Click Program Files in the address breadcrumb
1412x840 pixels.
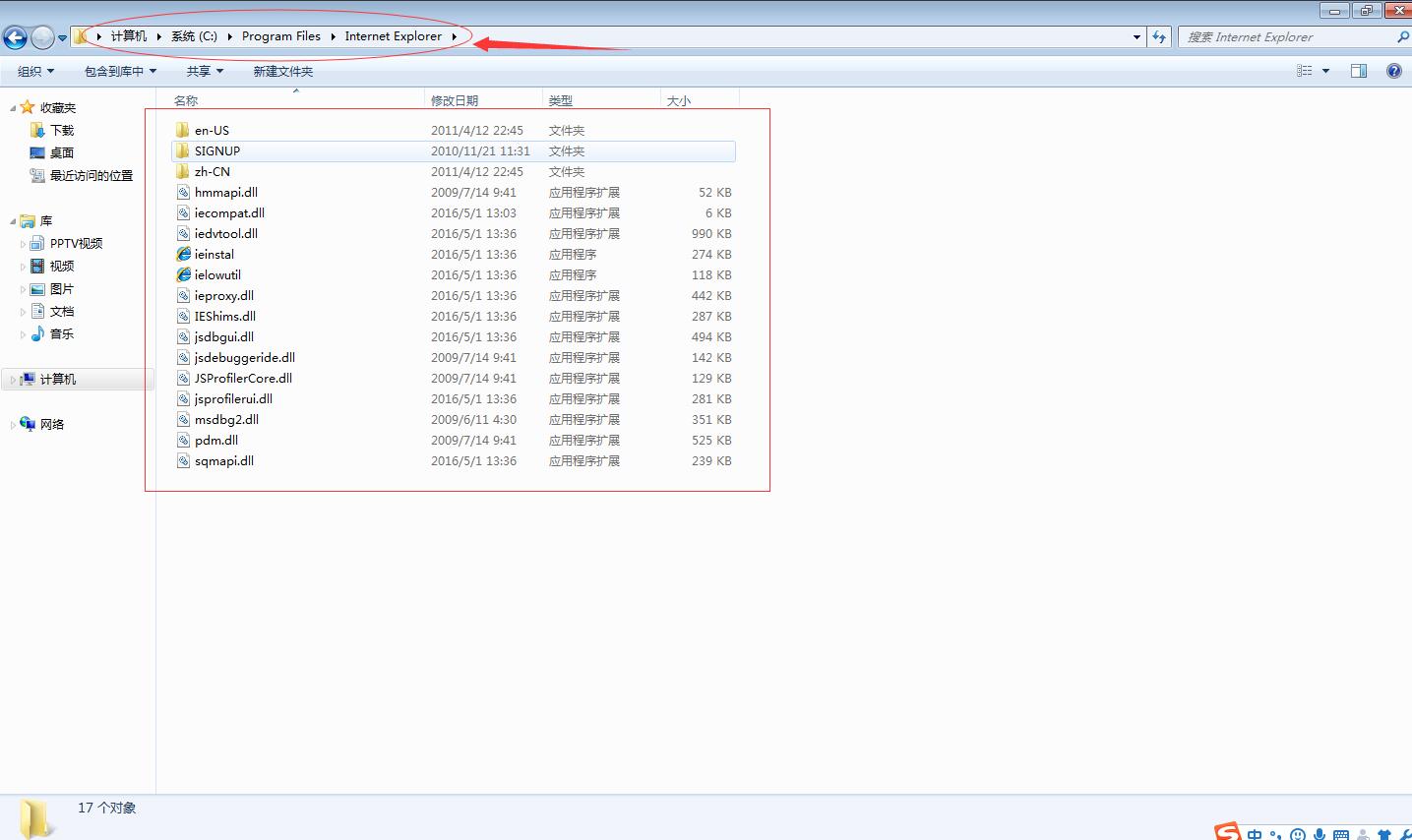pos(280,36)
